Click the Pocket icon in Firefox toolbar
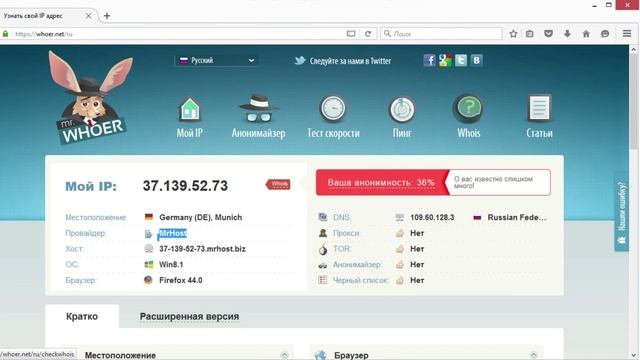The image size is (640, 360). click(x=548, y=34)
